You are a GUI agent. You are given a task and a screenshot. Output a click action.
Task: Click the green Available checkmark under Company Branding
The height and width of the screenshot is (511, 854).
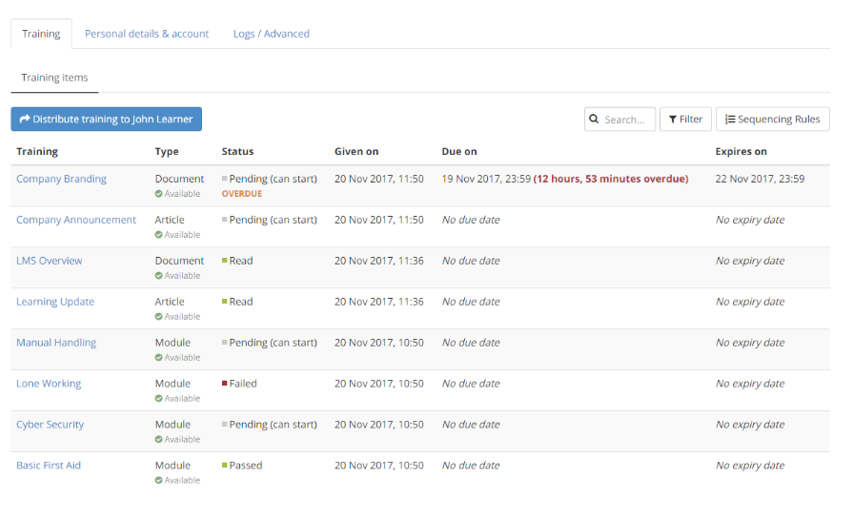click(x=159, y=194)
